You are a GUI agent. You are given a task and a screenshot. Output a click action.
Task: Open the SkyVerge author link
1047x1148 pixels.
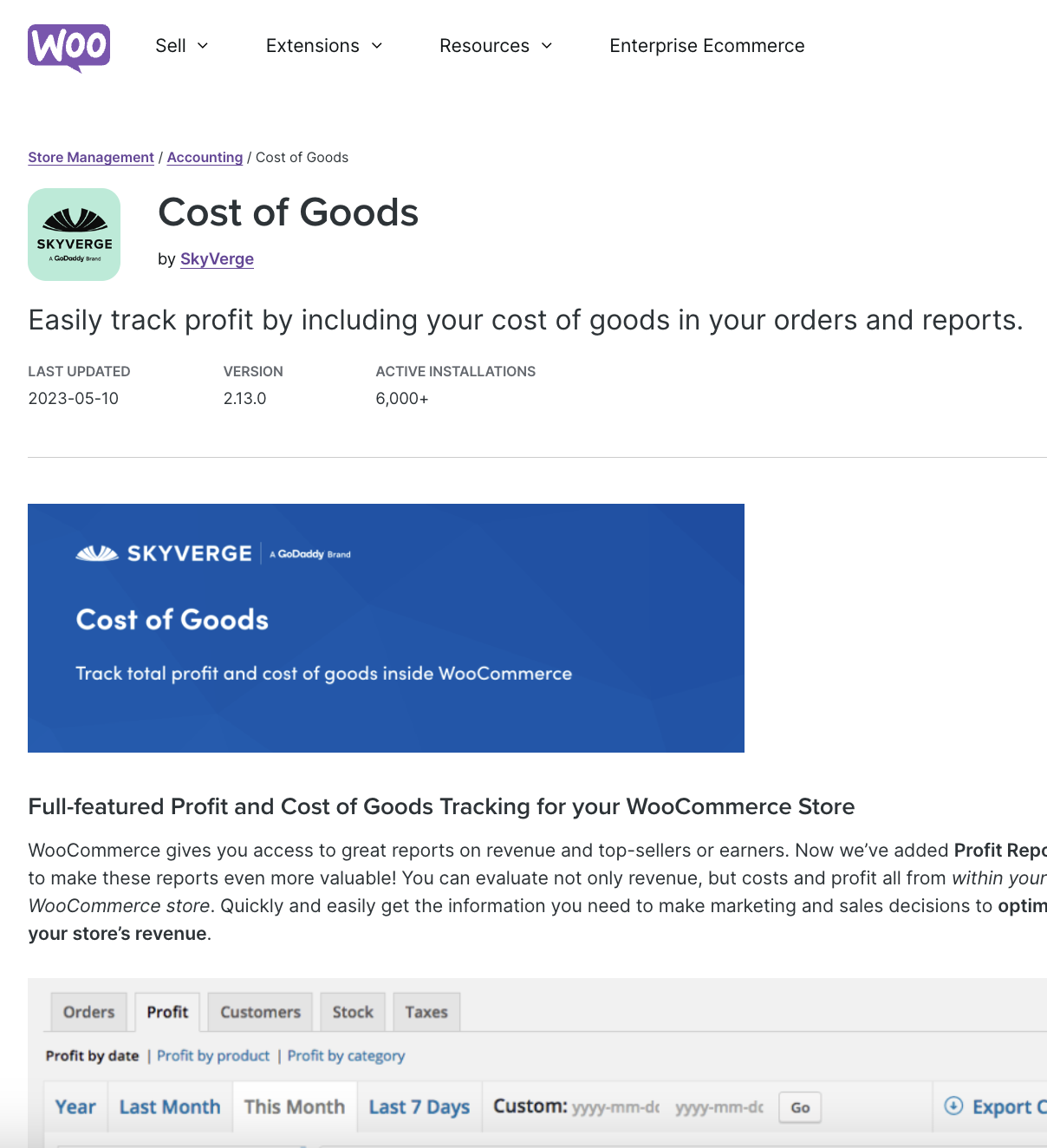[x=217, y=258]
